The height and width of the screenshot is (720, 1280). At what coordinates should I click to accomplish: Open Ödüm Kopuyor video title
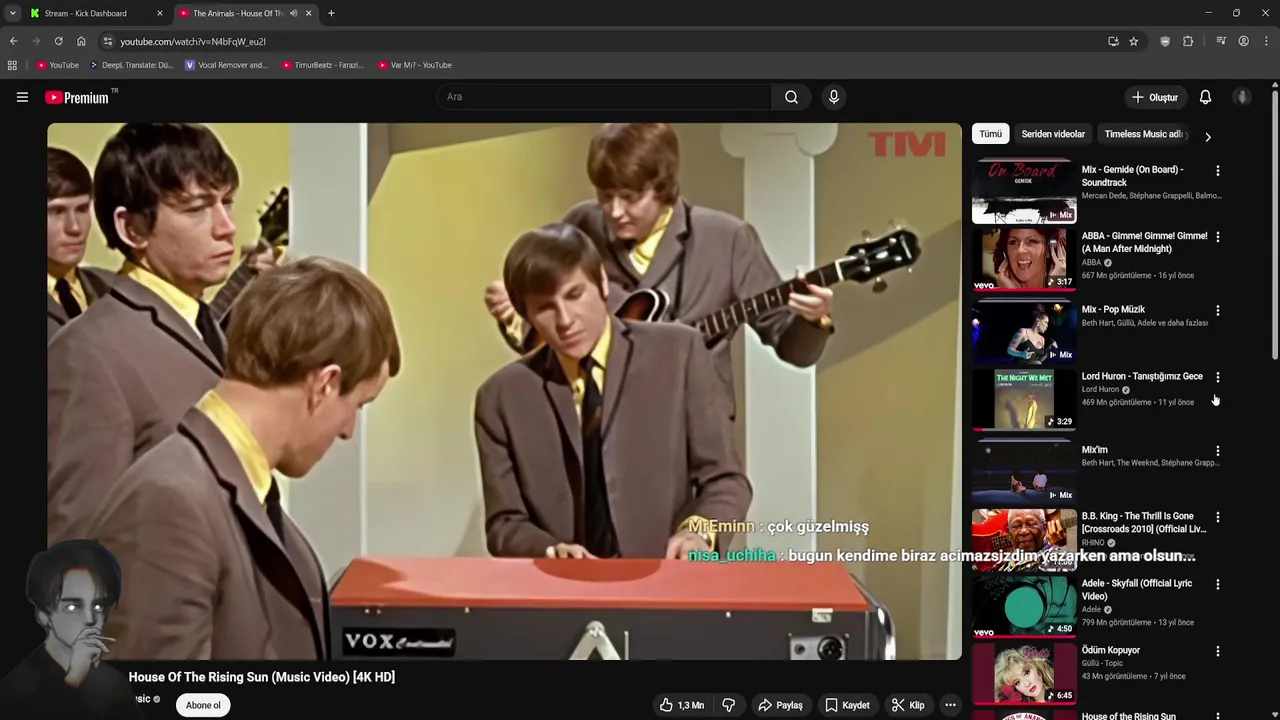point(1110,650)
